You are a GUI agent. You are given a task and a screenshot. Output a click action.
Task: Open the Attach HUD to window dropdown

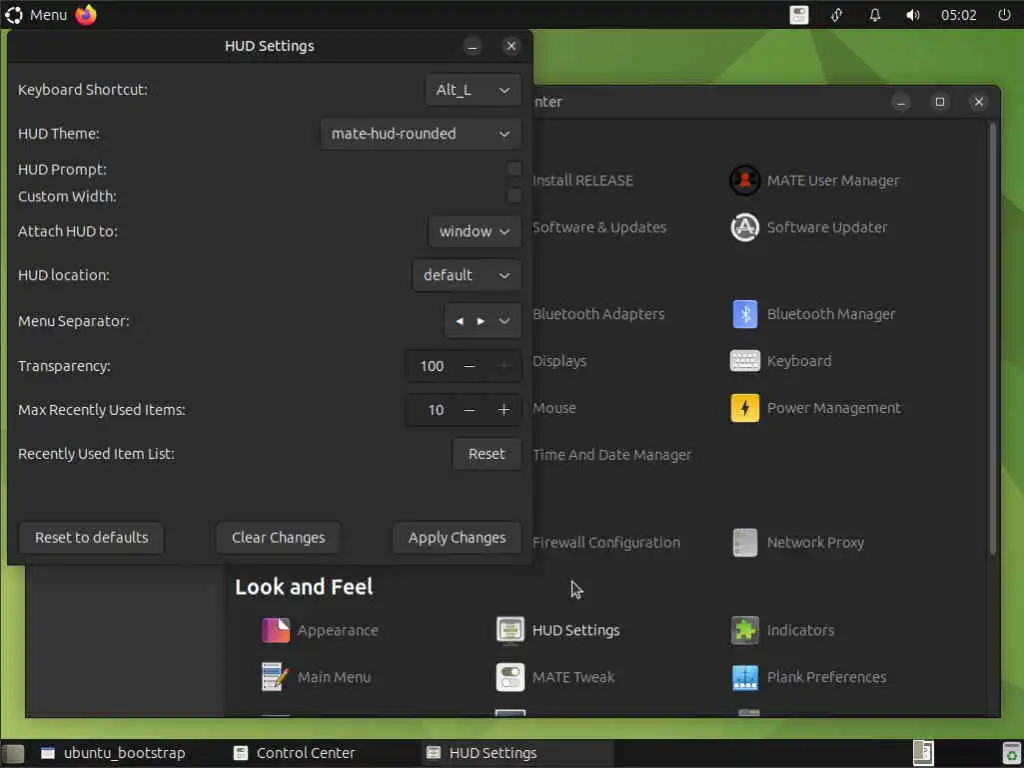tap(475, 231)
